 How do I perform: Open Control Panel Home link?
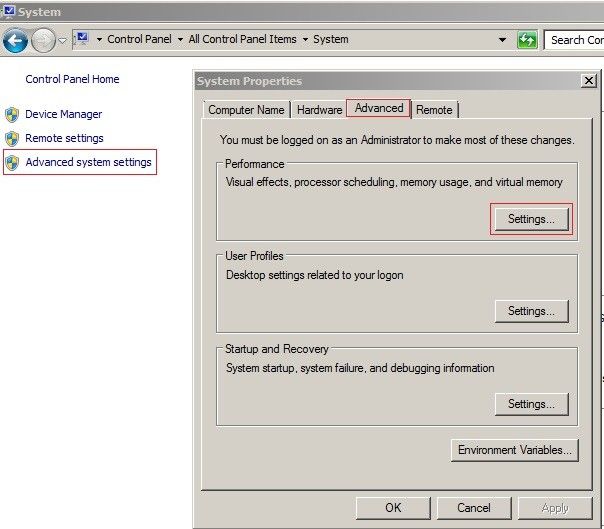(72, 79)
